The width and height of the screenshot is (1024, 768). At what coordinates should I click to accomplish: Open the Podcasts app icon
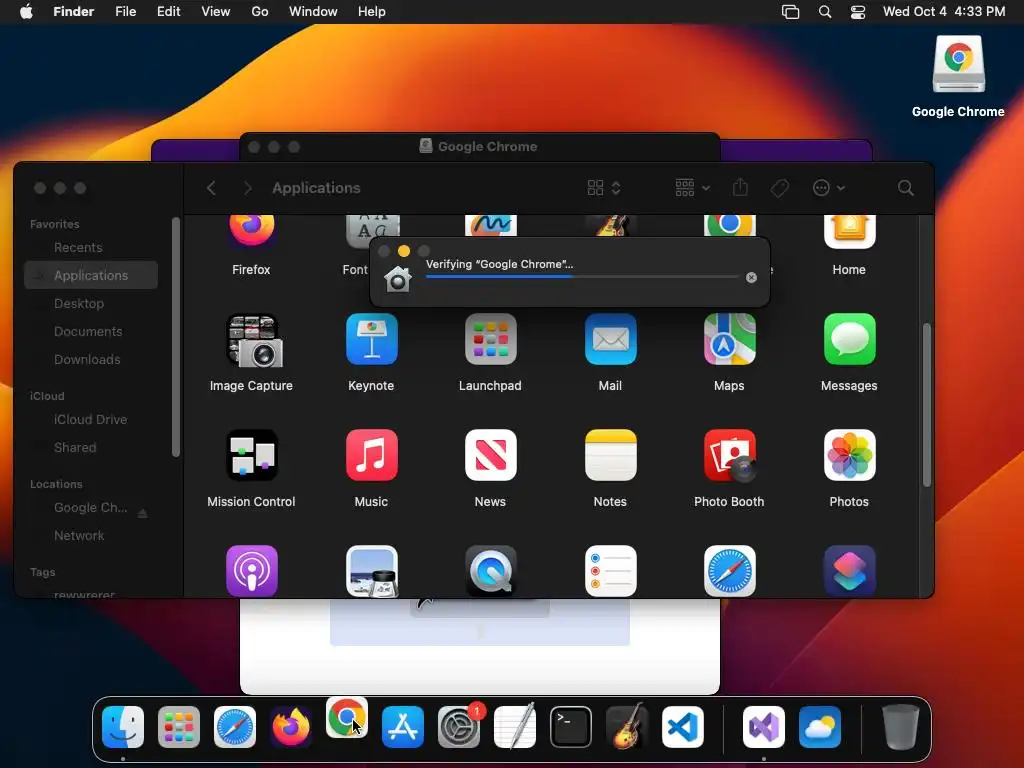252,571
